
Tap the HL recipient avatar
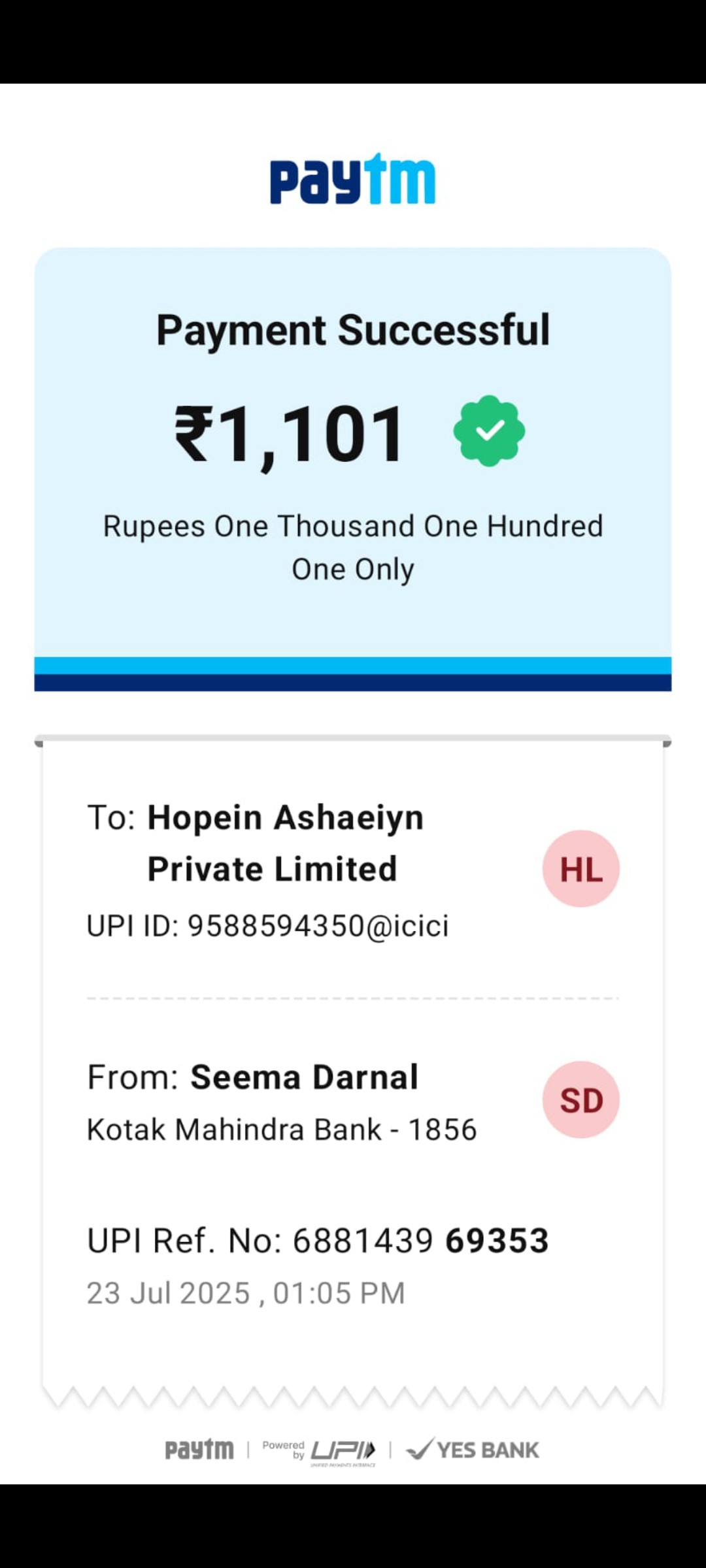click(x=581, y=869)
